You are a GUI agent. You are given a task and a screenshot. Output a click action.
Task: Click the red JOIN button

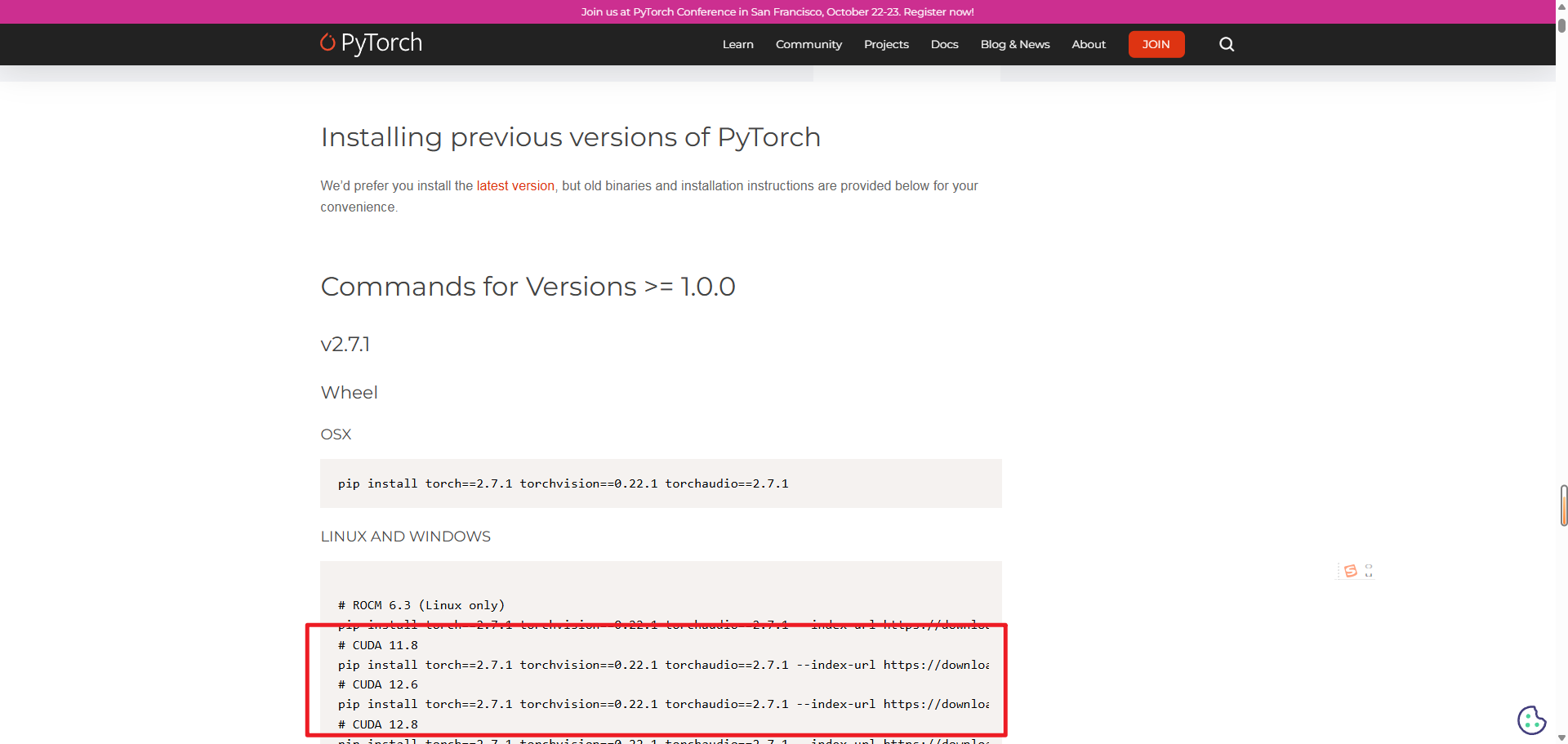tap(1156, 44)
